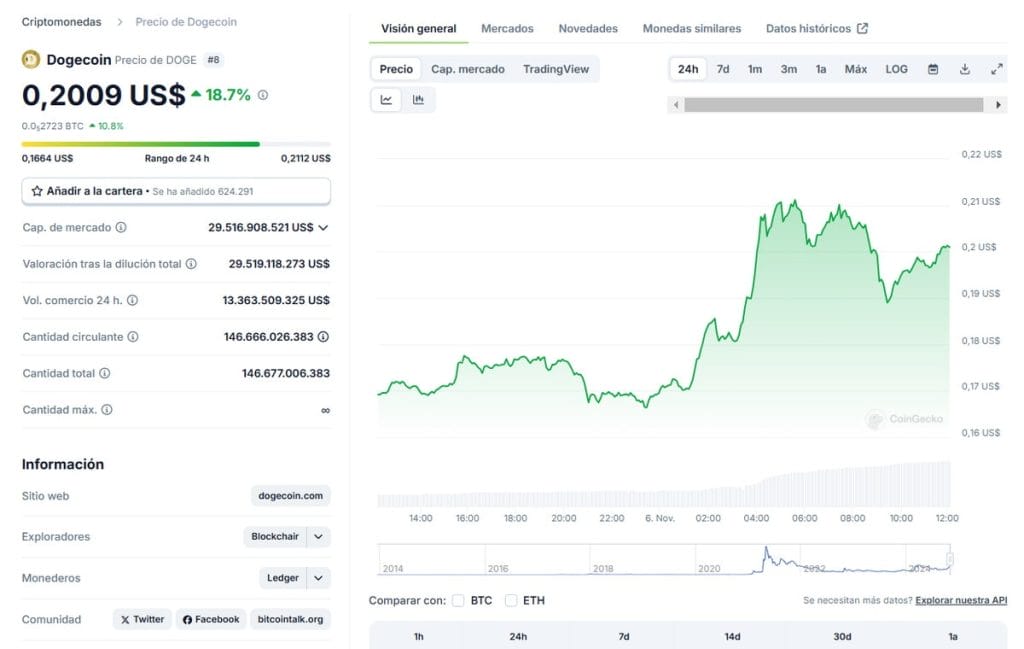1024x649 pixels.
Task: Click info icon beside Cap. de mercado
Action: [121, 227]
